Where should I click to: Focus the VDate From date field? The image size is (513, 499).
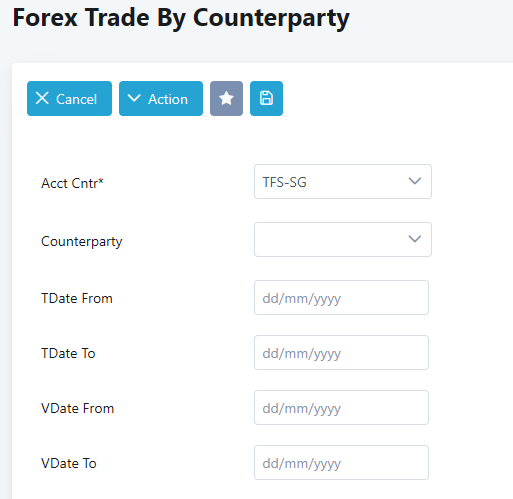pyautogui.click(x=341, y=407)
